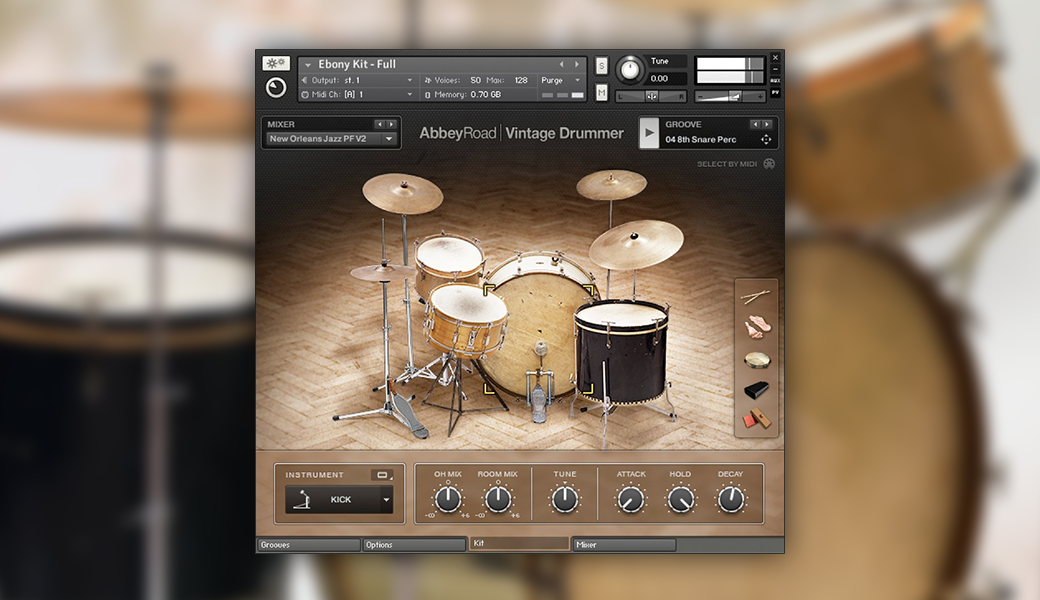This screenshot has width=1040, height=600.
Task: Mute the instrument with M button
Action: click(x=602, y=92)
